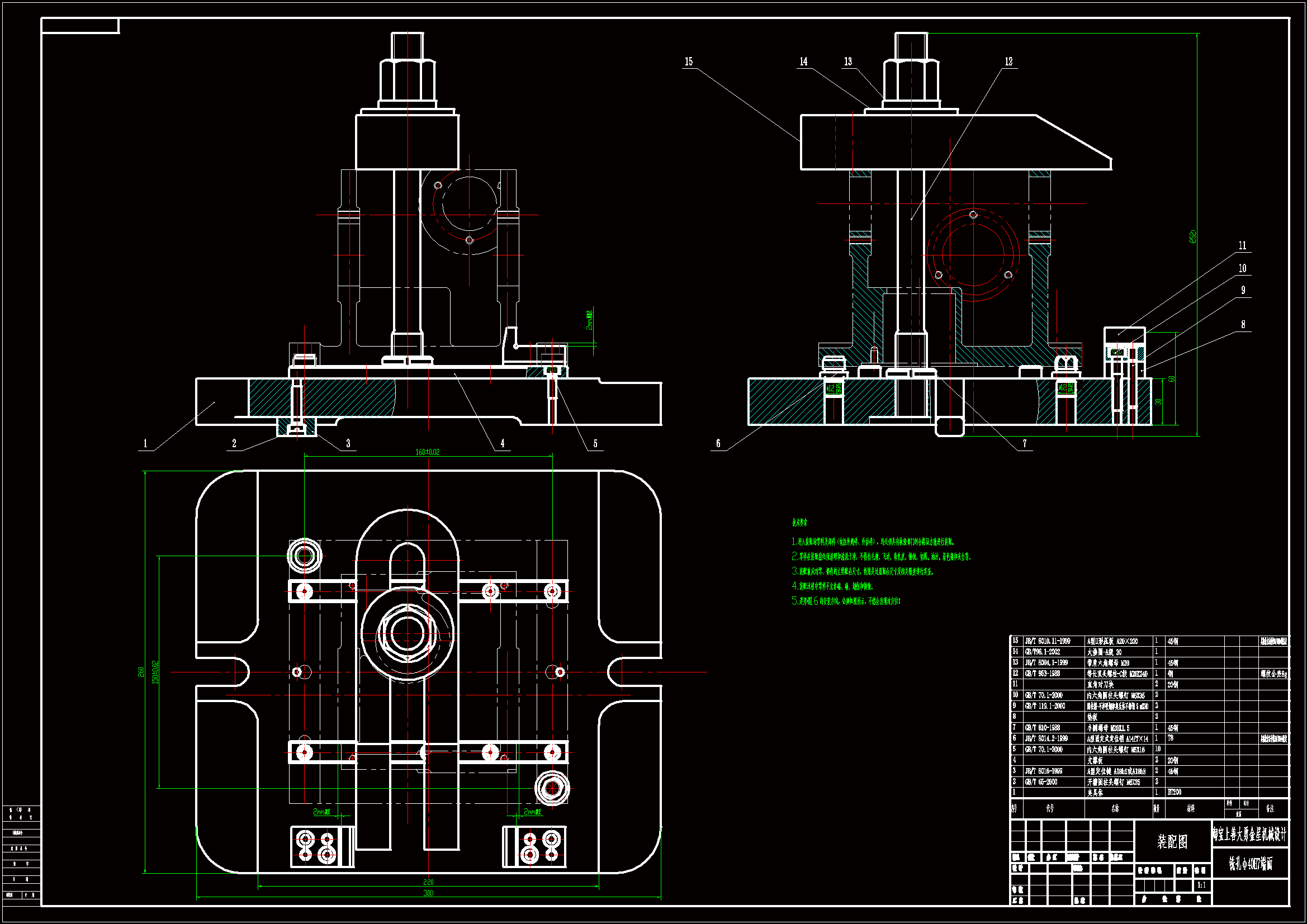Click HT200 material in parts list

point(1174,792)
